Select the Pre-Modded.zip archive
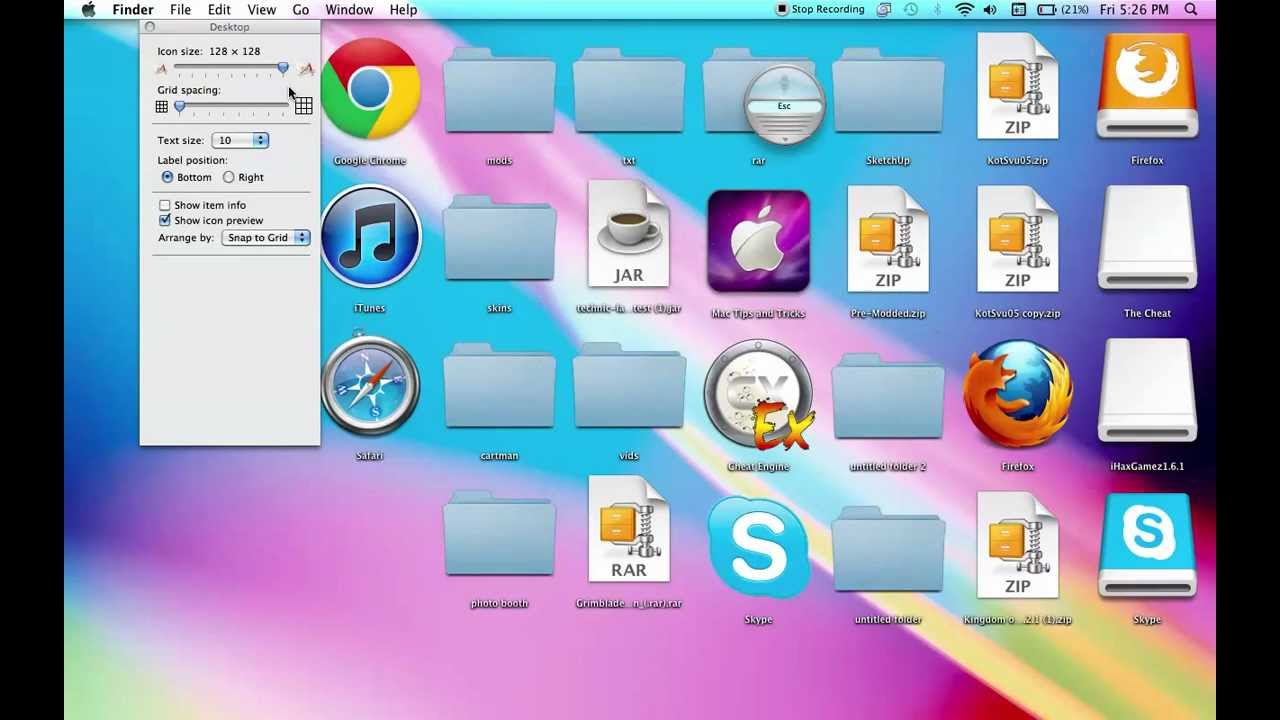Screen dimensions: 1280x720 pyautogui.click(x=888, y=239)
